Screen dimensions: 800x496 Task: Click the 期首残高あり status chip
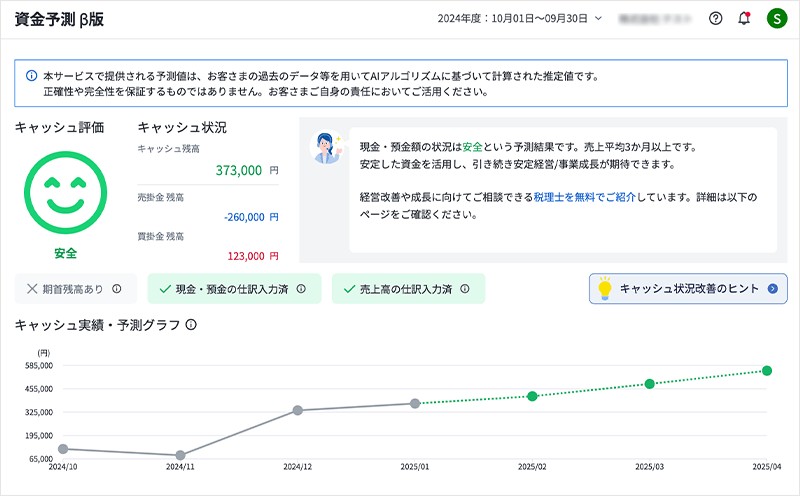coord(75,289)
